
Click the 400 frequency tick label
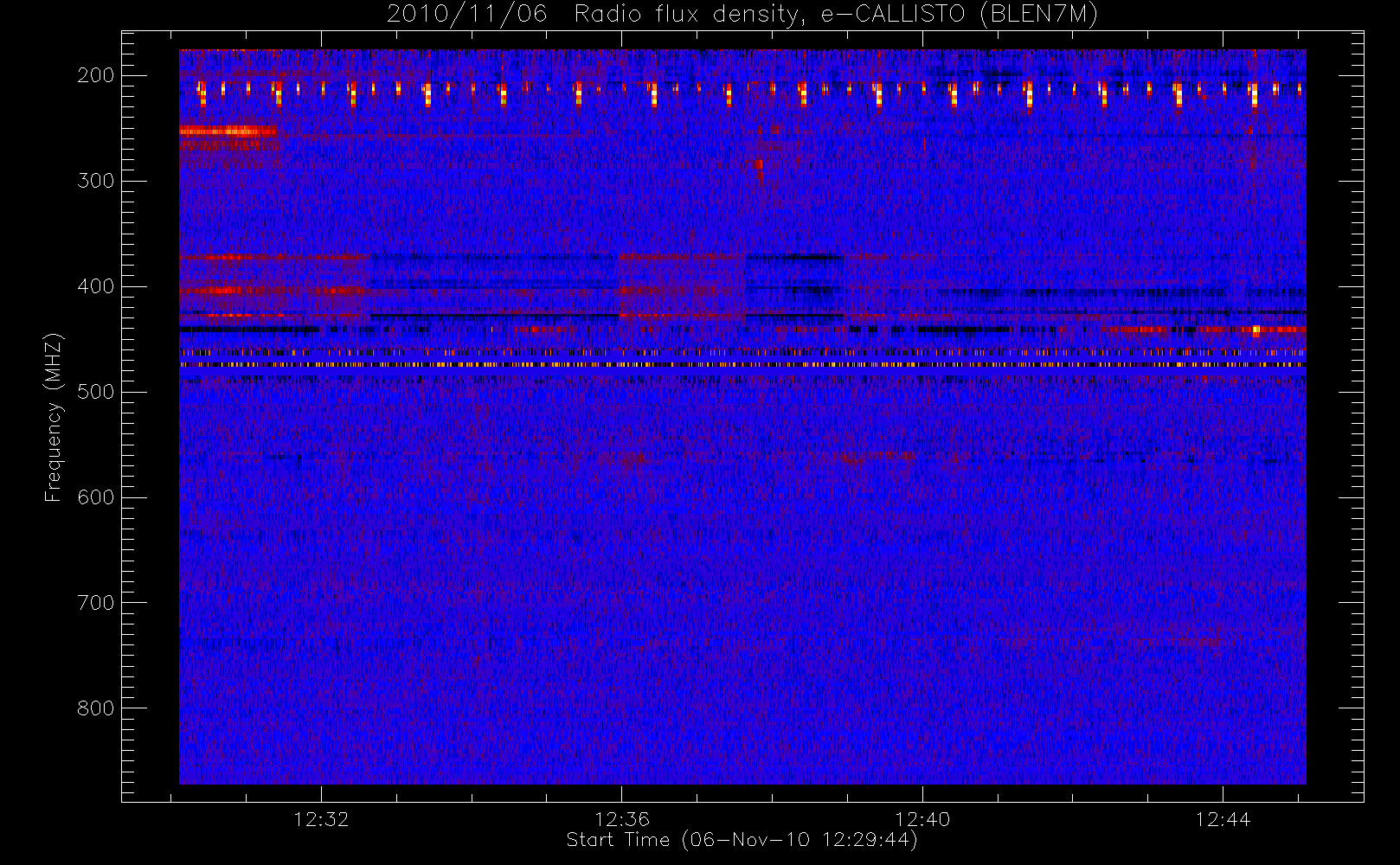[96, 286]
